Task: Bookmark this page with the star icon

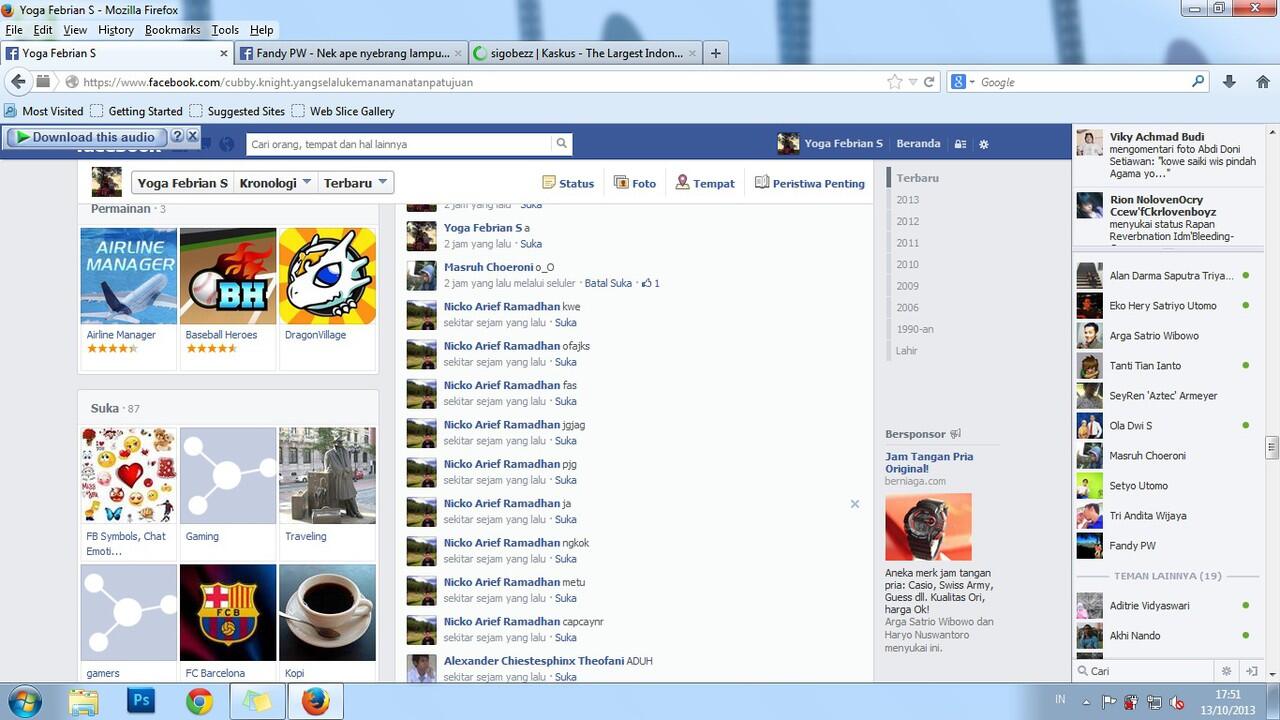Action: (x=894, y=82)
